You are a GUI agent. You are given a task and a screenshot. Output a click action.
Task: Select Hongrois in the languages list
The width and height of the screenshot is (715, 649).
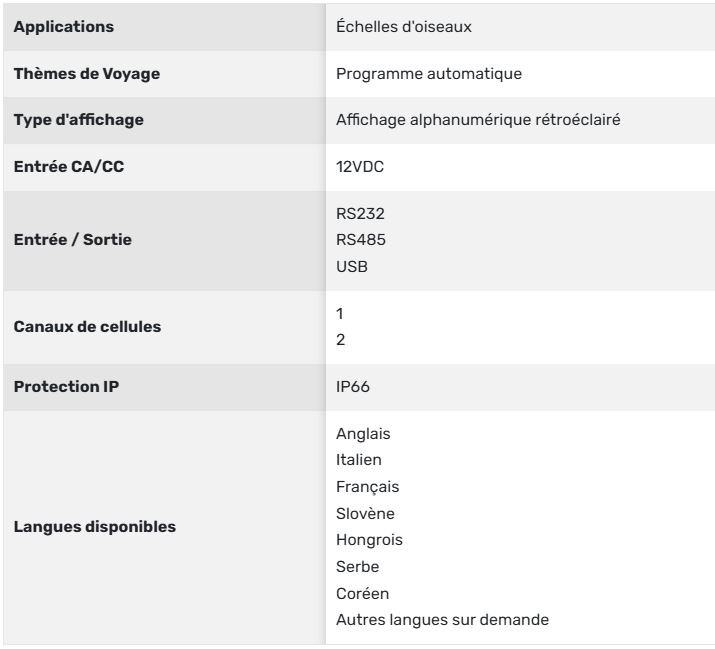367,540
